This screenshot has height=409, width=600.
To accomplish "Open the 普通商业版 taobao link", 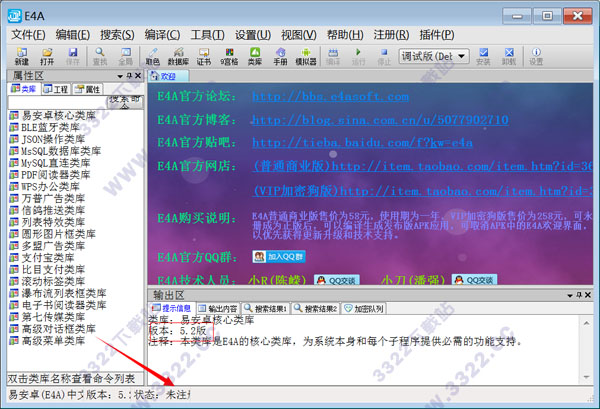I will (x=422, y=166).
